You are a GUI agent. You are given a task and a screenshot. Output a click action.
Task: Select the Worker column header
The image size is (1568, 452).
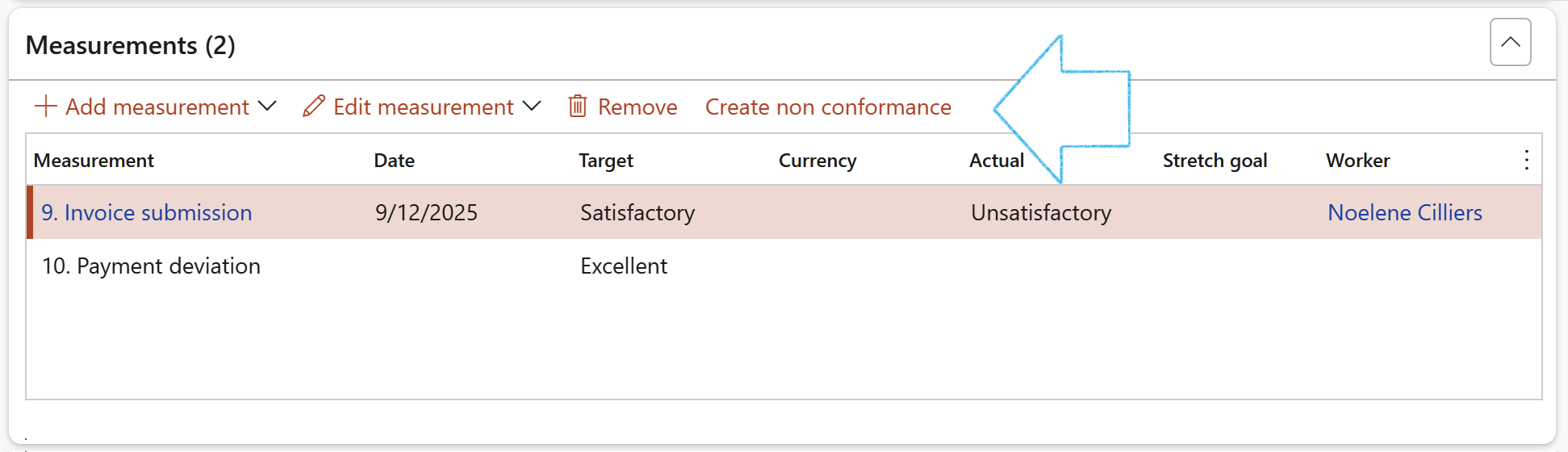tap(1357, 161)
